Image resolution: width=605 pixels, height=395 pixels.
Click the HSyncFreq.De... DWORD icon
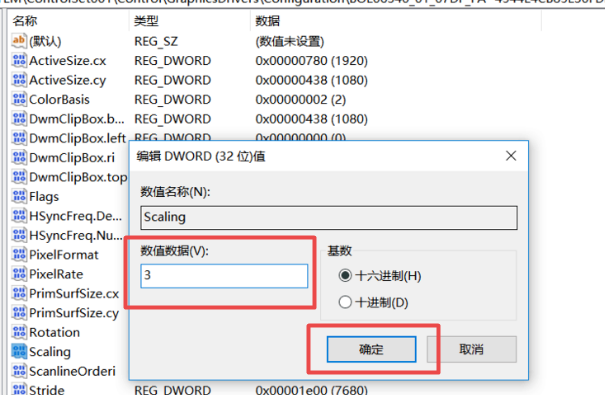(19, 216)
